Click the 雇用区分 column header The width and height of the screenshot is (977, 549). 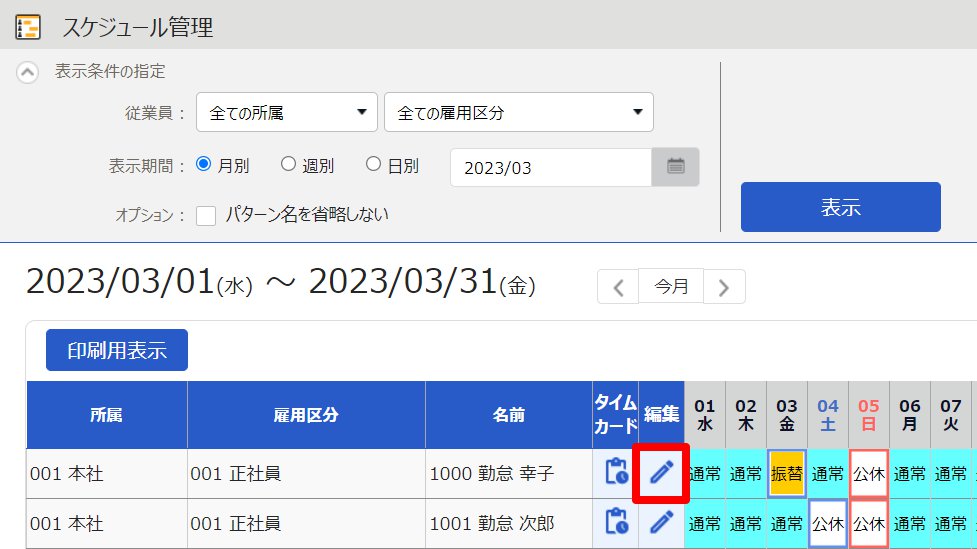coord(306,415)
